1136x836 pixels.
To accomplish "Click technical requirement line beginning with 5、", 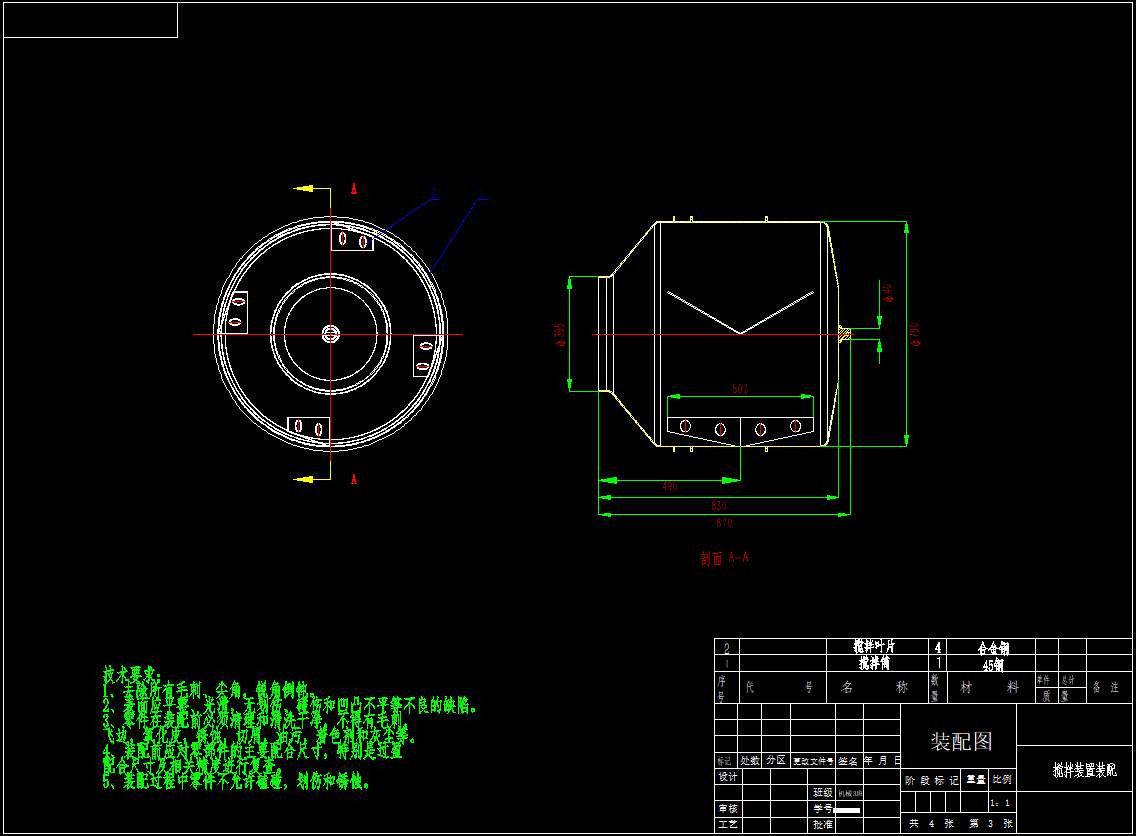I will pos(236,782).
